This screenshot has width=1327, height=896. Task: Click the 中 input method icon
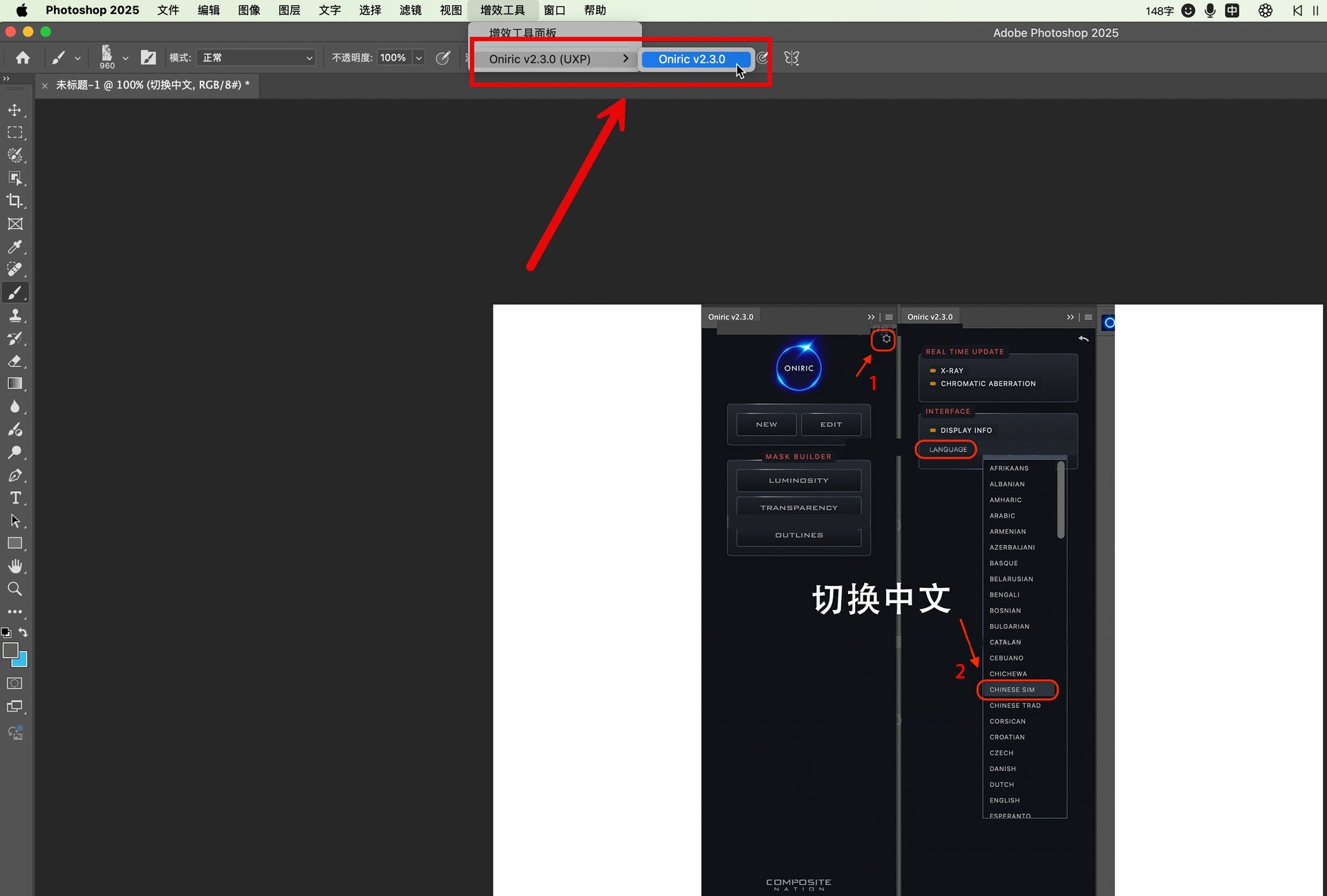pyautogui.click(x=1232, y=10)
